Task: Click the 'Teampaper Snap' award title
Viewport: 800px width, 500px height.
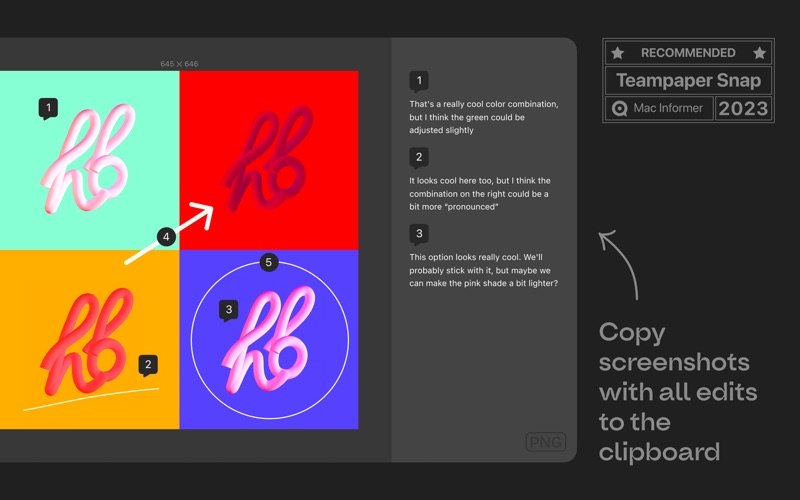Action: 688,80
